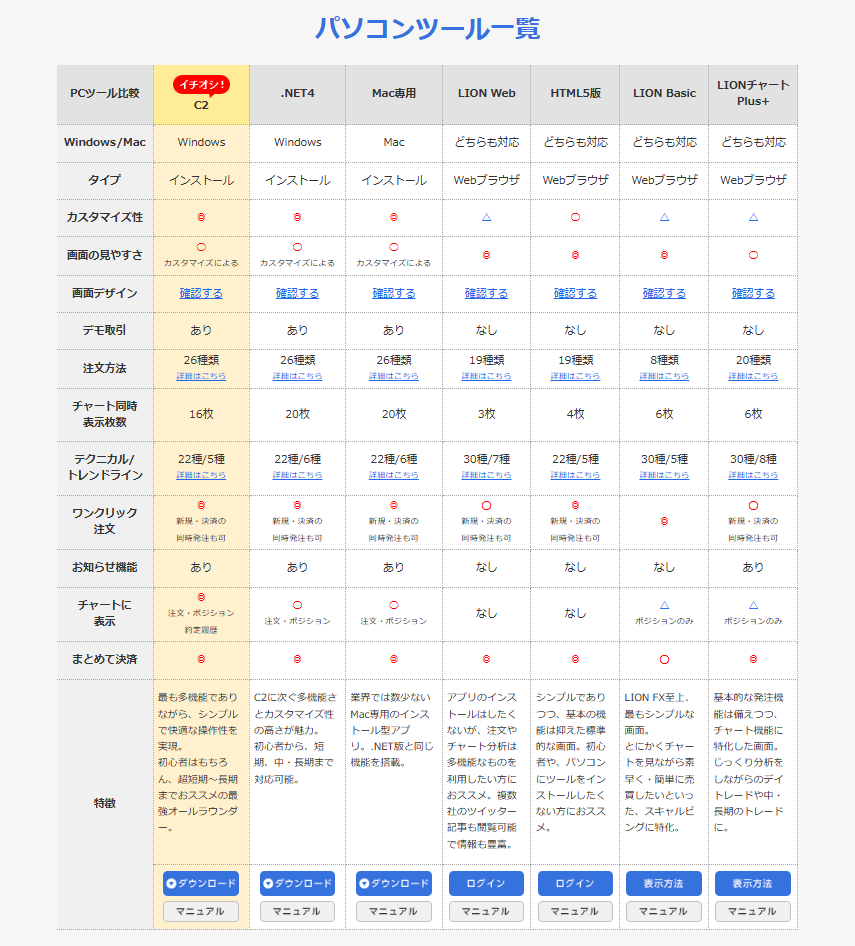Click 確認する screen design link for LION Basic
This screenshot has height=946, width=855.
pos(664,293)
